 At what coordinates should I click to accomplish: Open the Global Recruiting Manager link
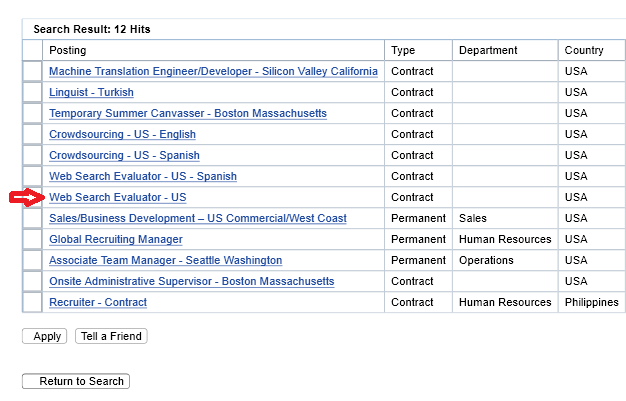tap(115, 240)
